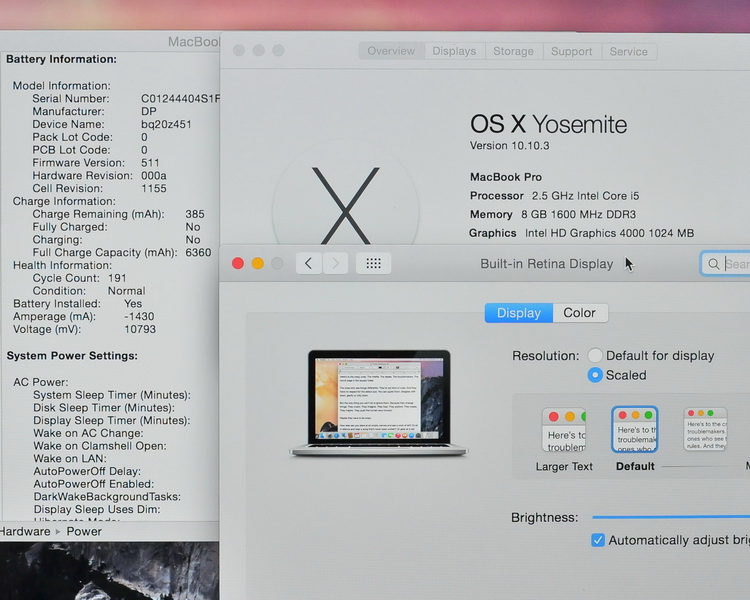Click the OS X Yosemite X logo
The height and width of the screenshot is (600, 750).
(346, 206)
